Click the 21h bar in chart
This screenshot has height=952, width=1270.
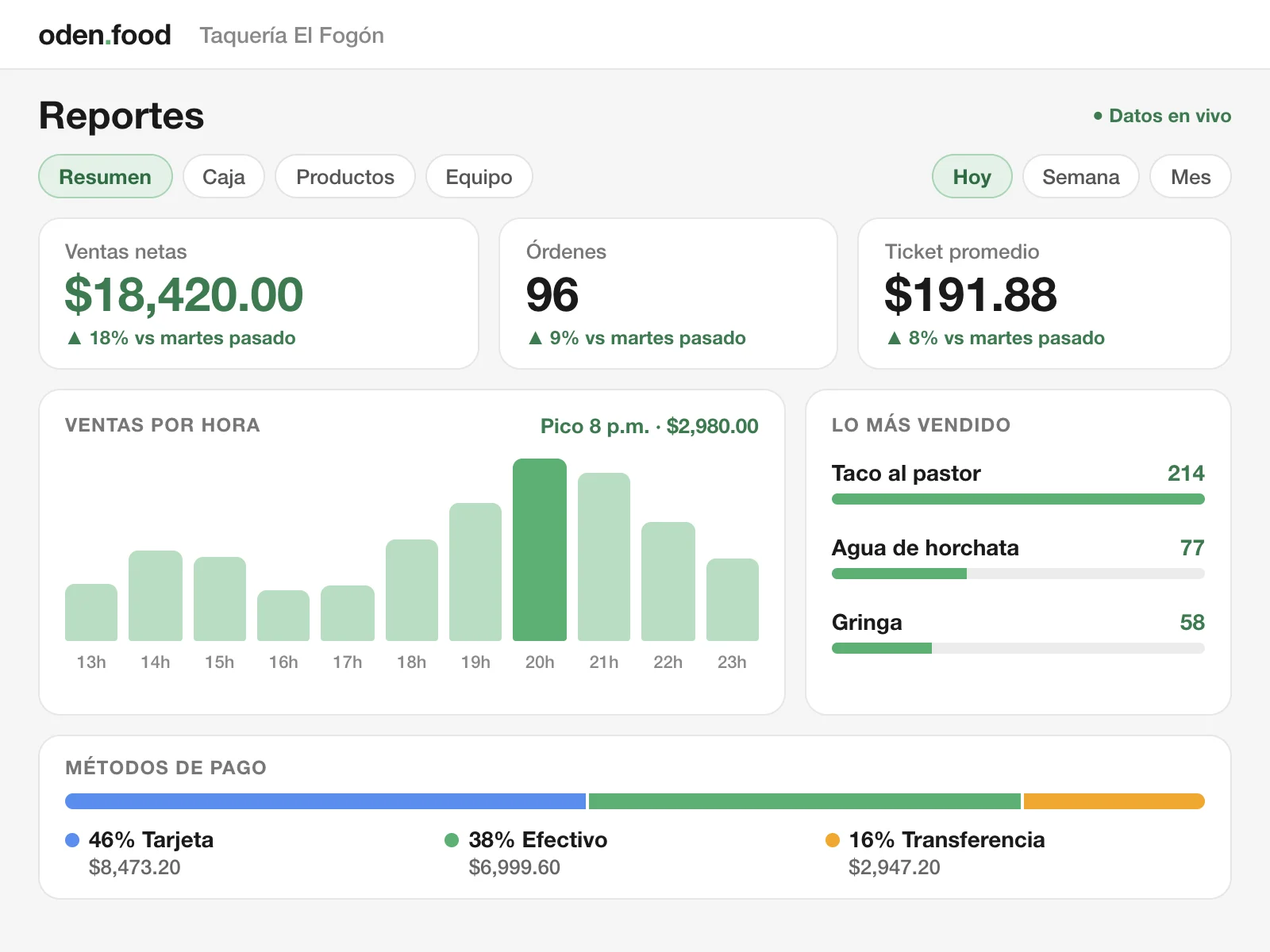(x=604, y=557)
